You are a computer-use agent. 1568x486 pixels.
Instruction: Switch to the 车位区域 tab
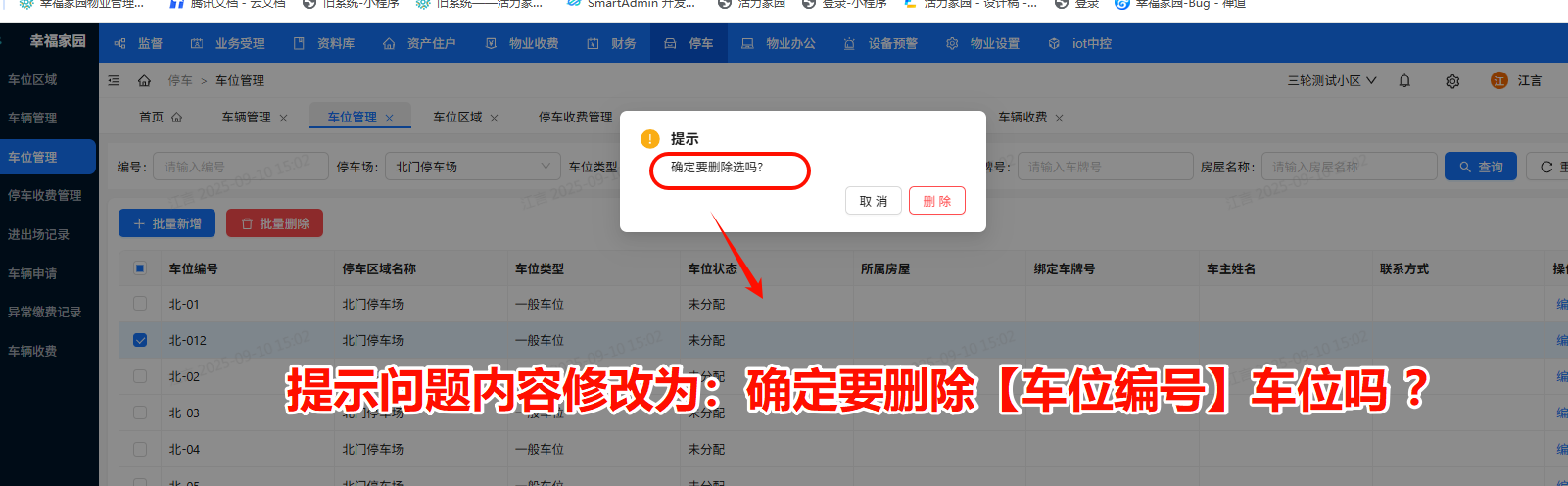[457, 118]
